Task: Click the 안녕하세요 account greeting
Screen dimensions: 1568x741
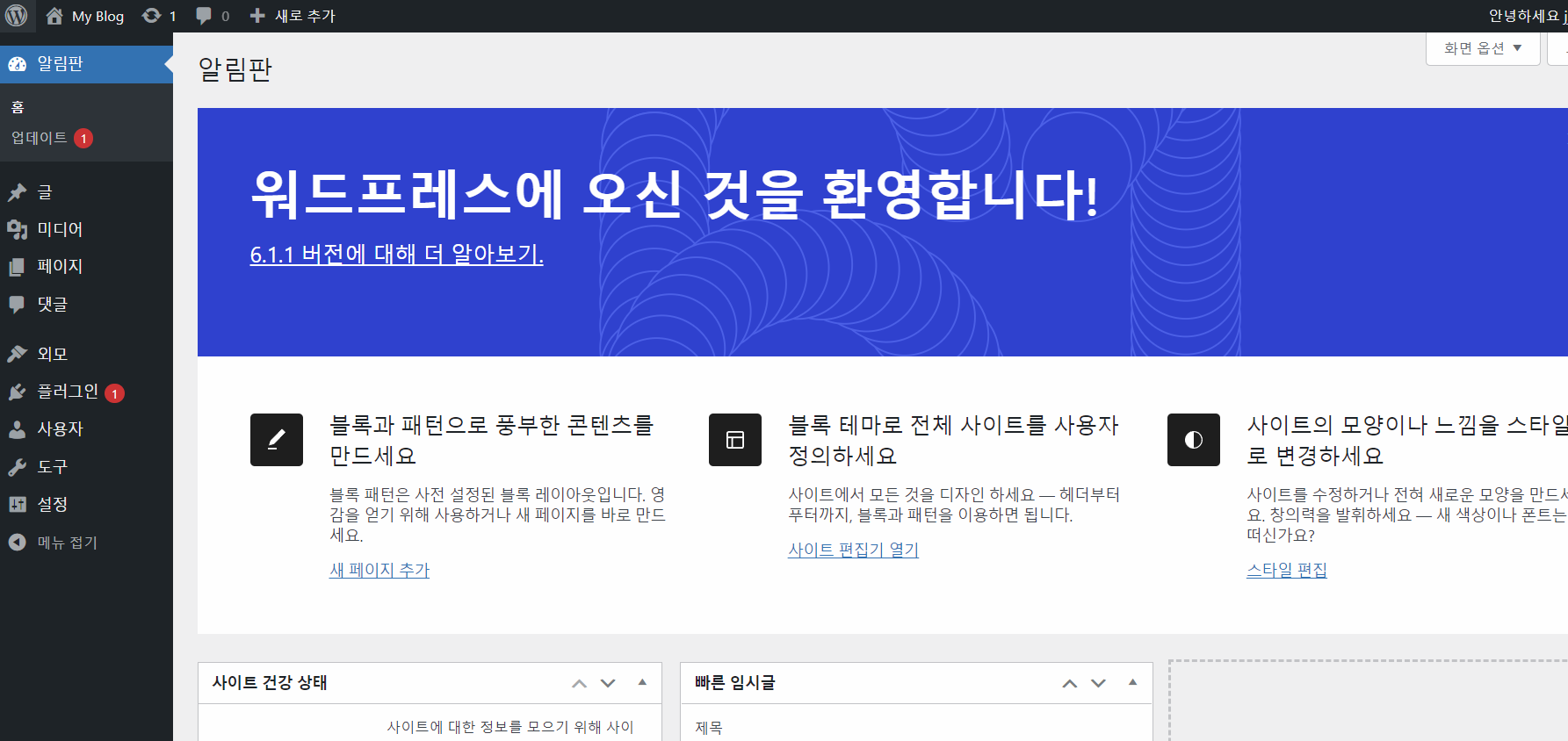Action: (x=1528, y=16)
